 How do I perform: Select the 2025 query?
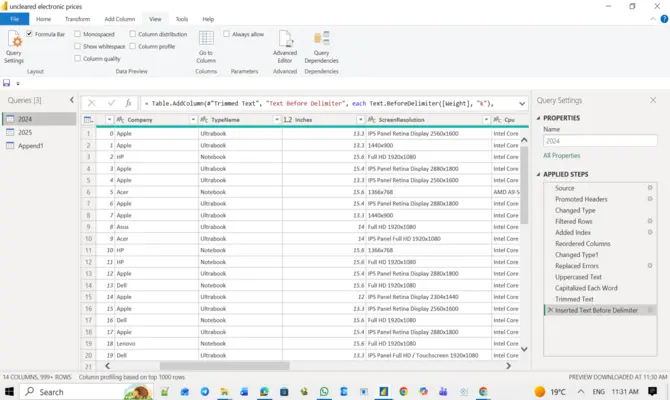tap(39, 132)
